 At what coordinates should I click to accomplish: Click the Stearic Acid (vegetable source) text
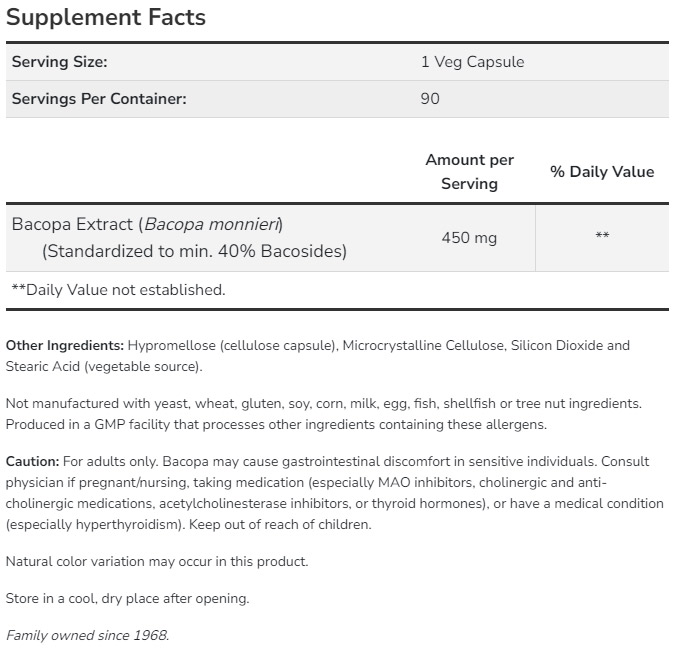pyautogui.click(x=104, y=366)
